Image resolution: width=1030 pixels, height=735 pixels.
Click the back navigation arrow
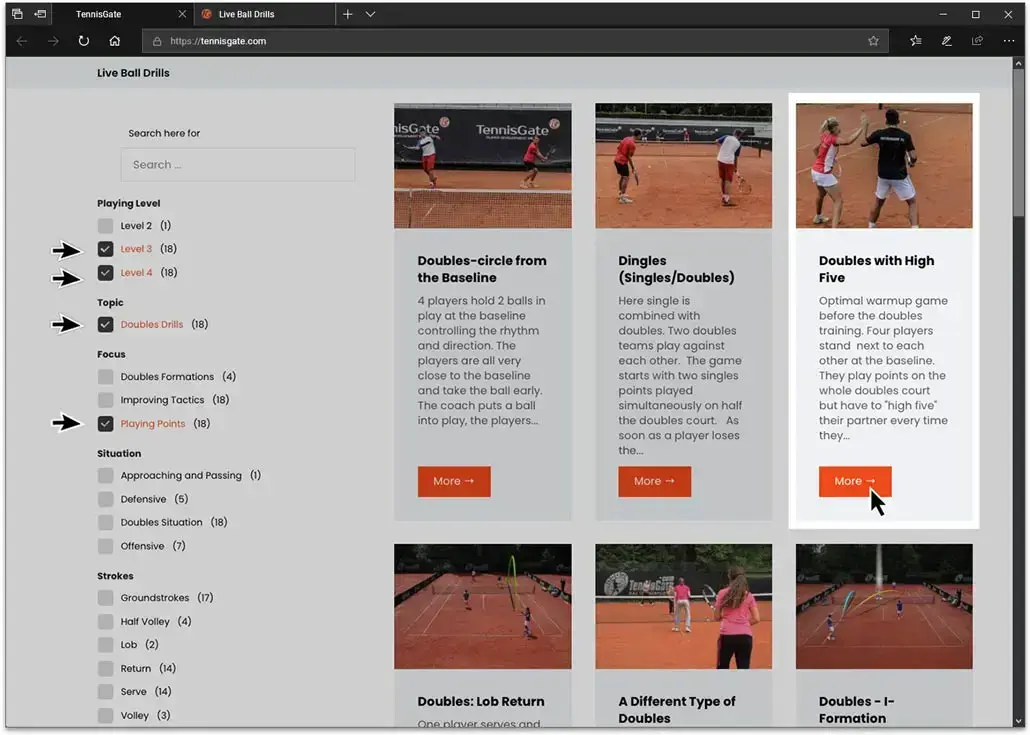[22, 41]
